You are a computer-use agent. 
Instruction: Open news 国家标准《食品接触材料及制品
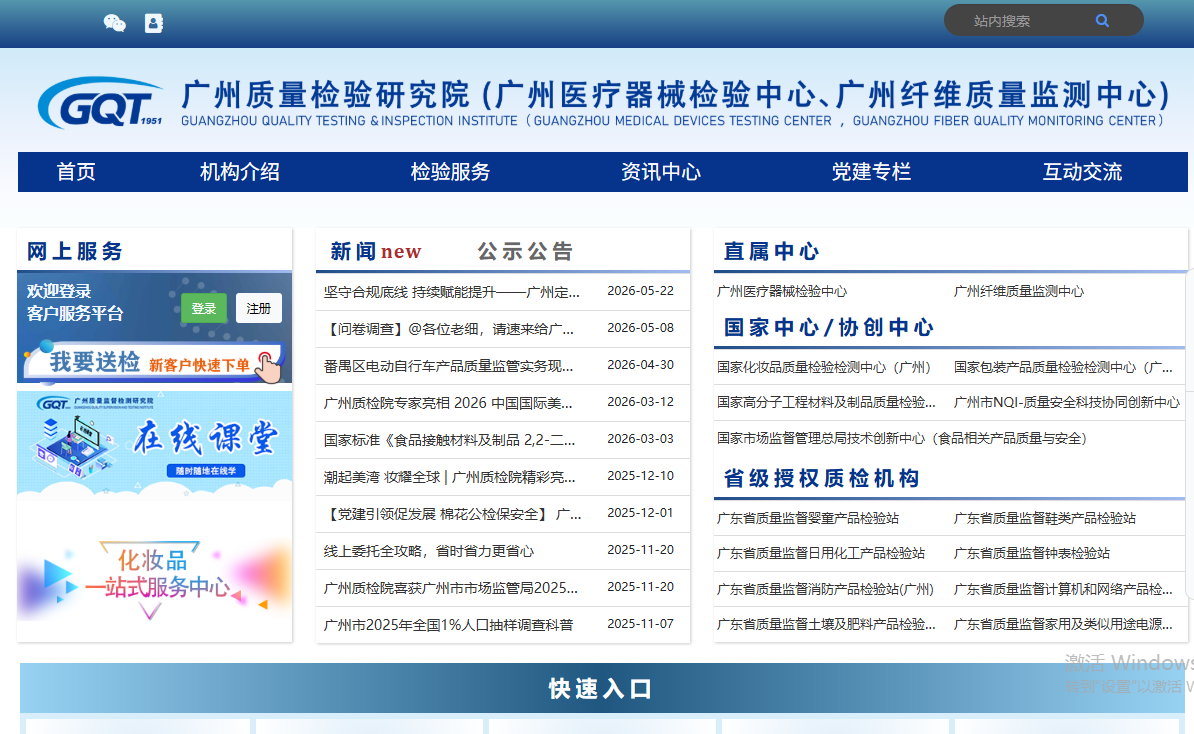coord(449,440)
